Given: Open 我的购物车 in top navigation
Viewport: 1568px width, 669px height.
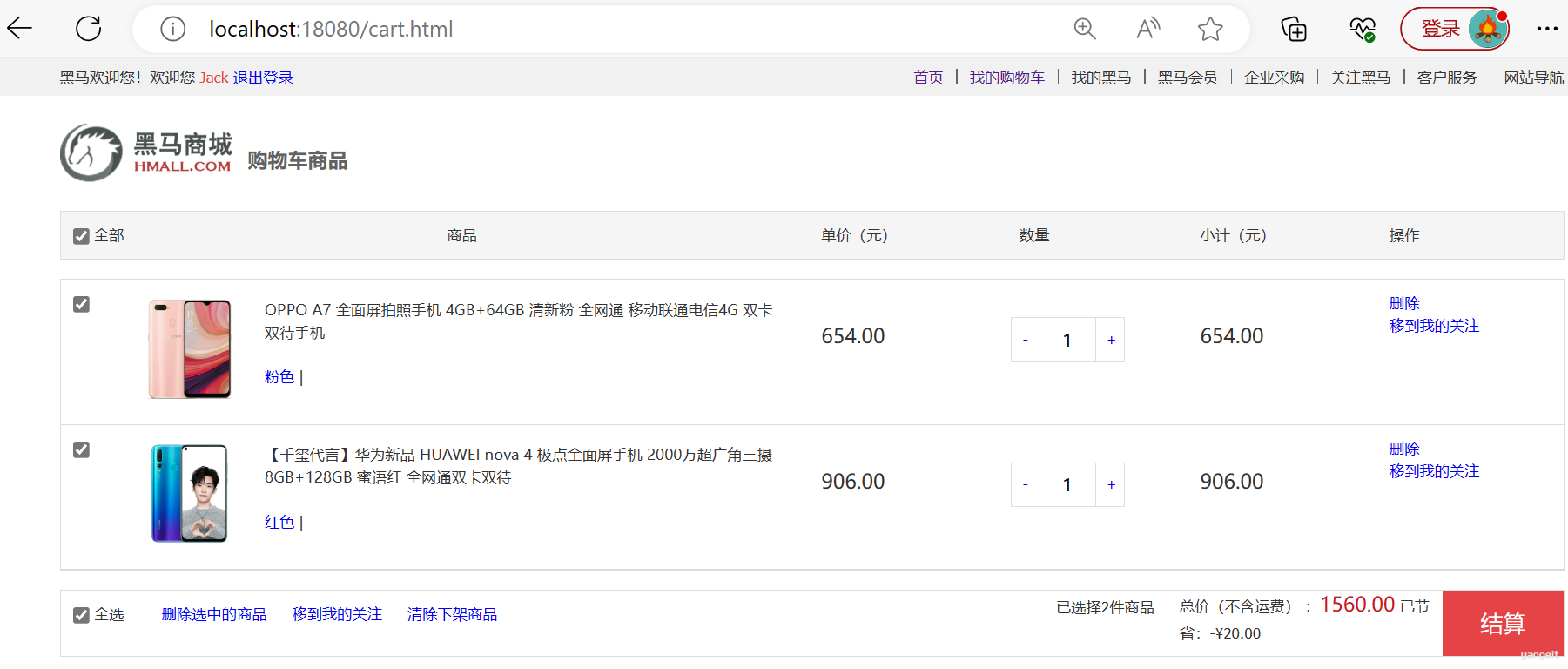Looking at the screenshot, I should click(1007, 78).
